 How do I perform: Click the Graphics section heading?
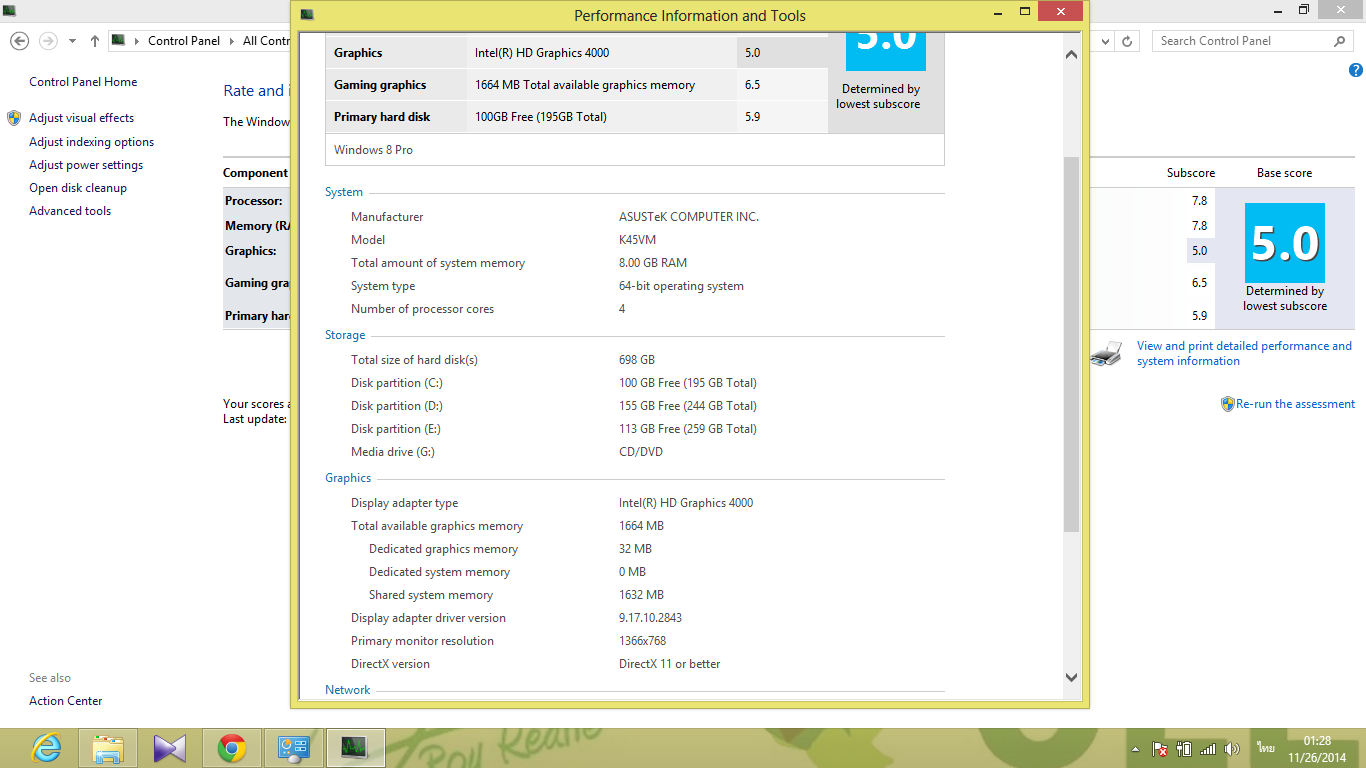point(348,478)
